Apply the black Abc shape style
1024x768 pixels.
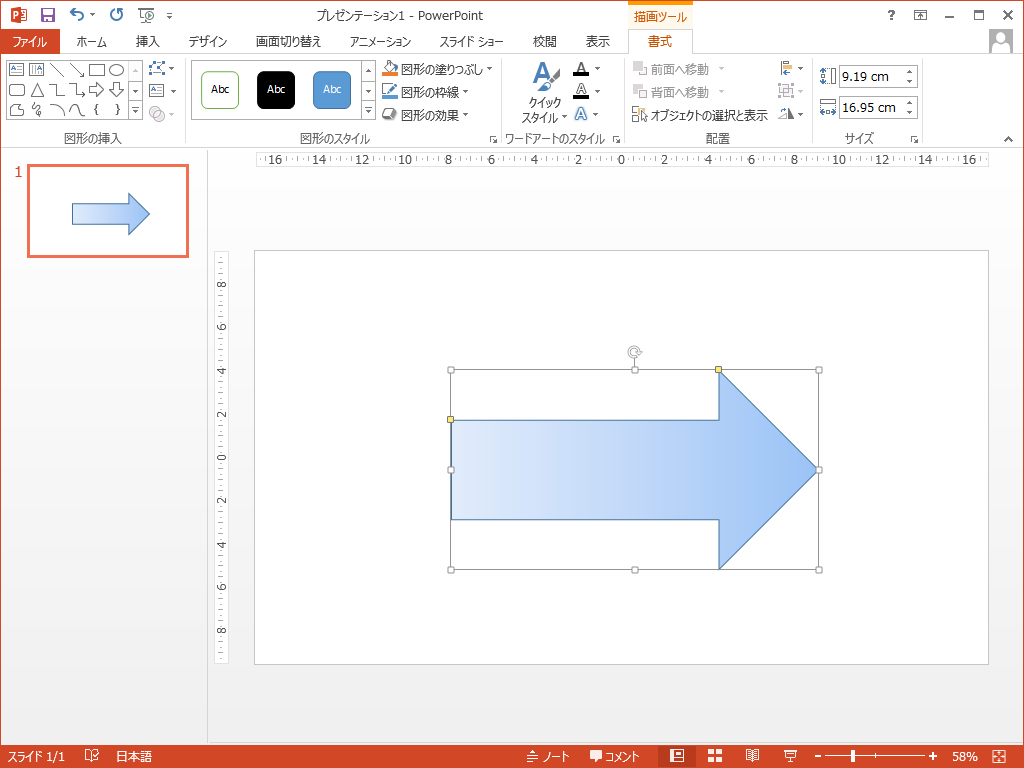[276, 90]
